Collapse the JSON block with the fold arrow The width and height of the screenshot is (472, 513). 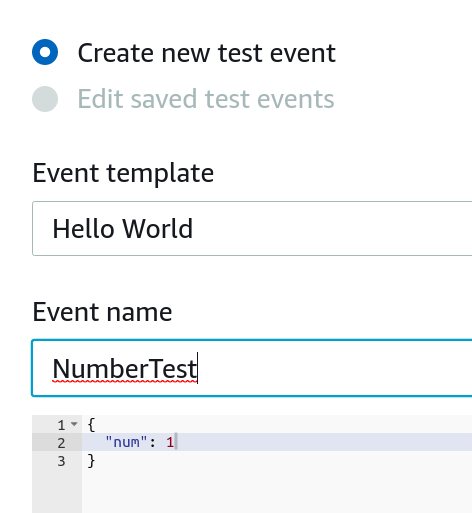(x=74, y=424)
